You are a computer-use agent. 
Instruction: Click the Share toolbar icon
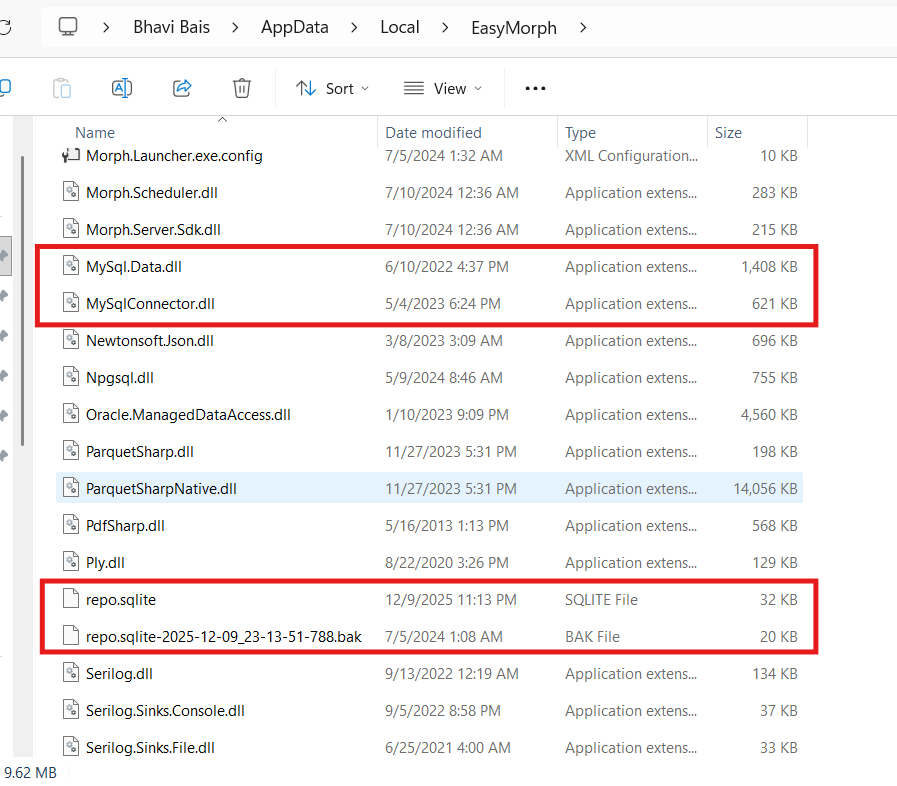[182, 88]
